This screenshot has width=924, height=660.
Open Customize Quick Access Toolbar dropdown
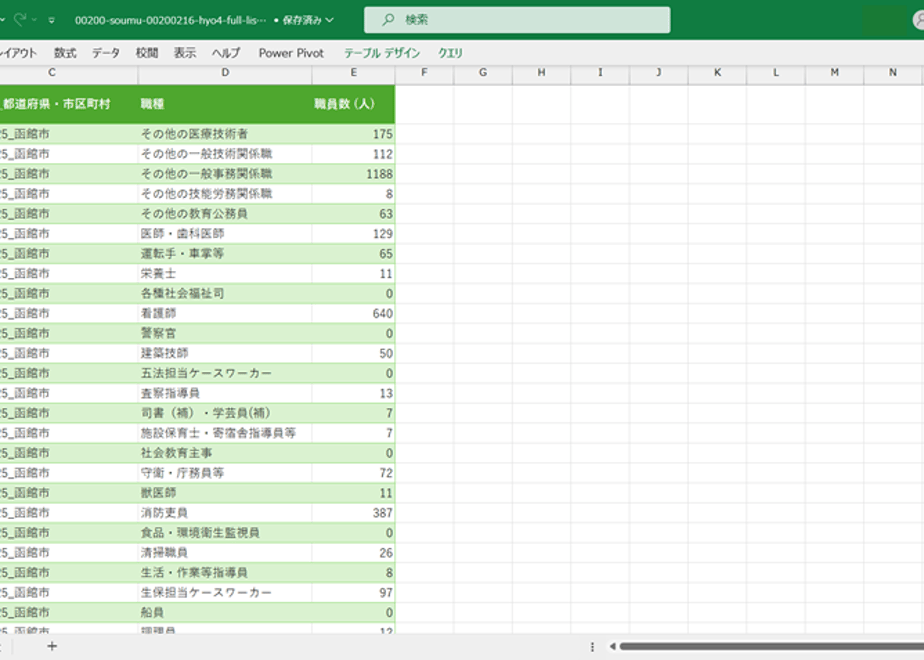(x=52, y=20)
